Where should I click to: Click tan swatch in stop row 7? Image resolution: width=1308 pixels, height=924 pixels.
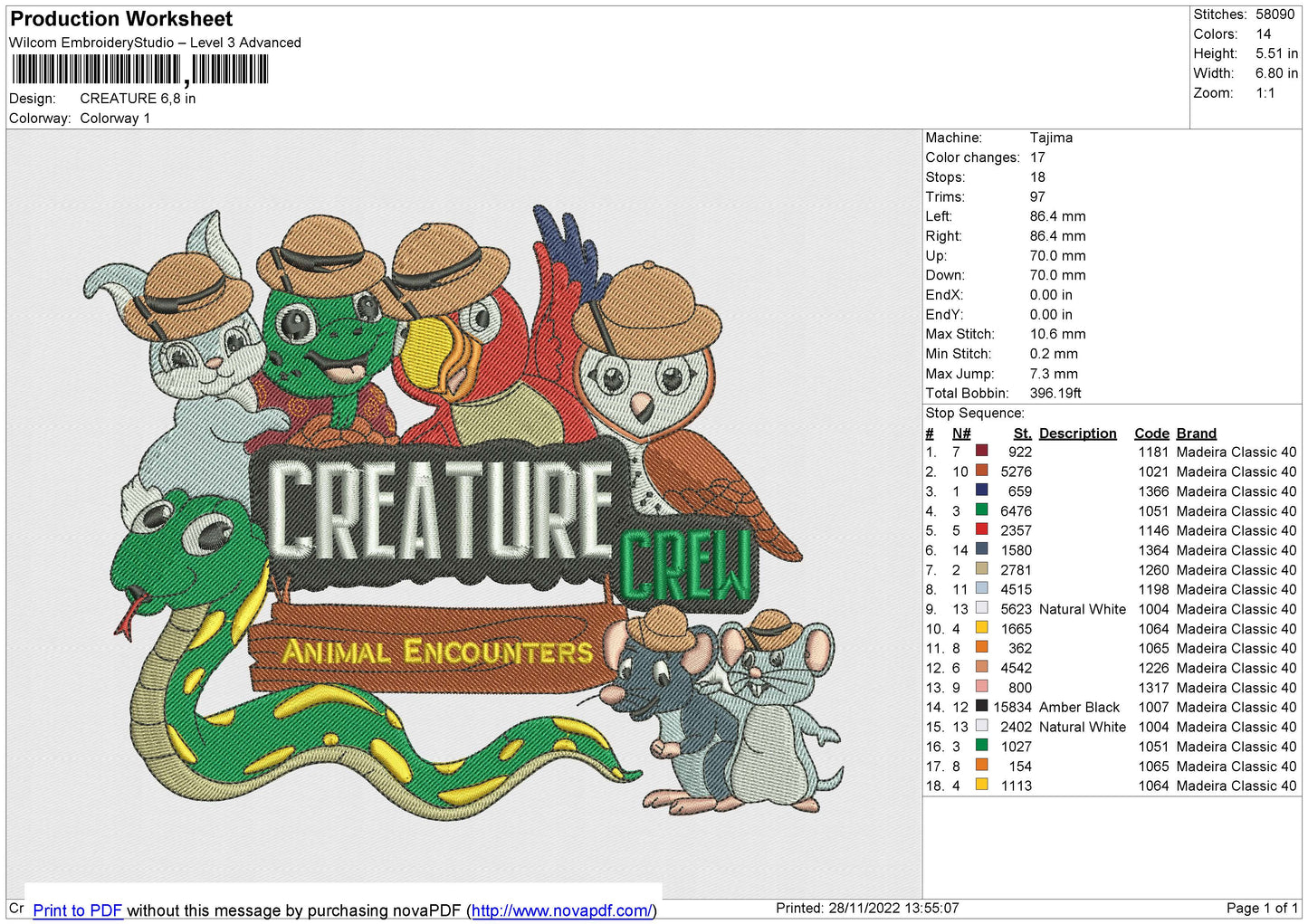click(x=981, y=568)
